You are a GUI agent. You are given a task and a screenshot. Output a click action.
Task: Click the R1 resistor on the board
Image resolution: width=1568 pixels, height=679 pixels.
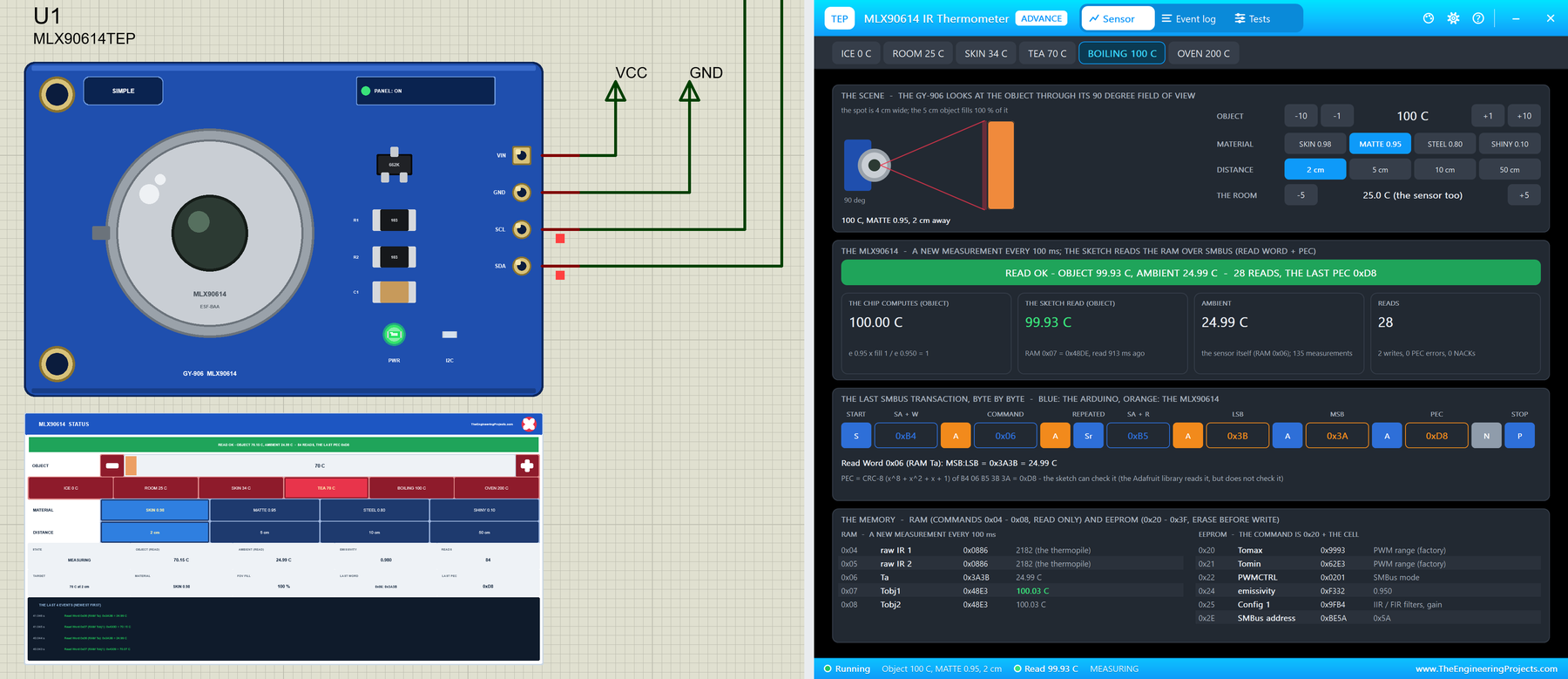394,220
